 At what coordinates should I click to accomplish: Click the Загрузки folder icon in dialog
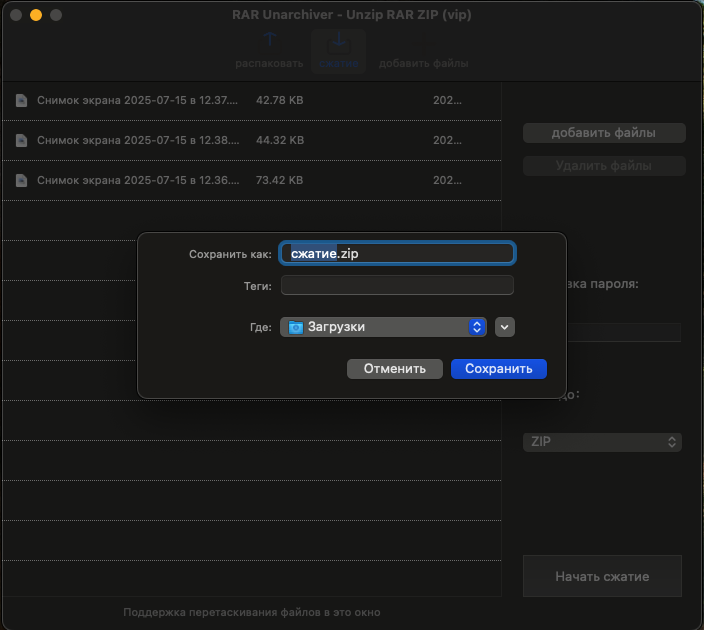tap(296, 327)
